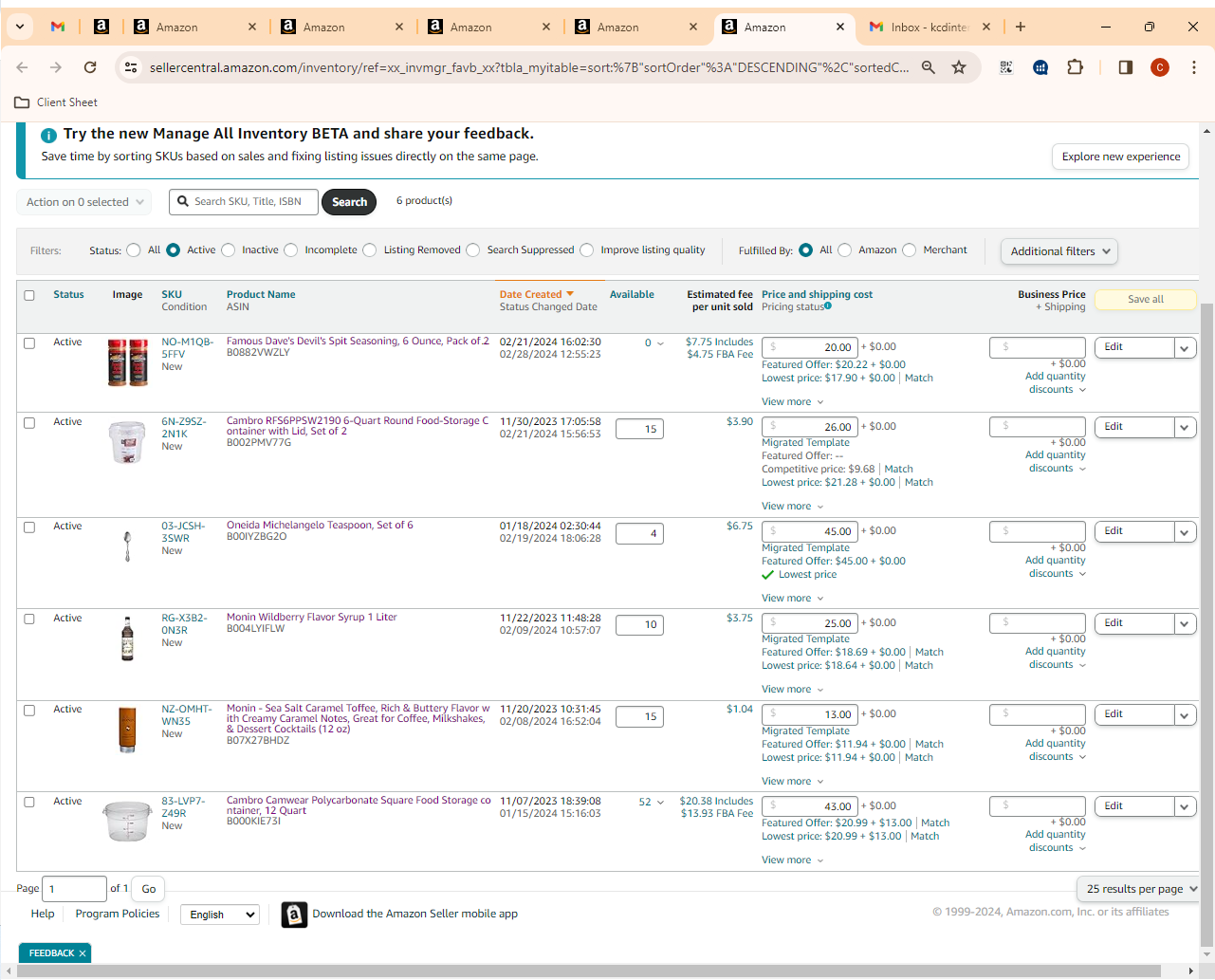Open the Monin Sea Salt Caramel thumbnail
This screenshot has width=1215, height=980.
pyautogui.click(x=128, y=730)
